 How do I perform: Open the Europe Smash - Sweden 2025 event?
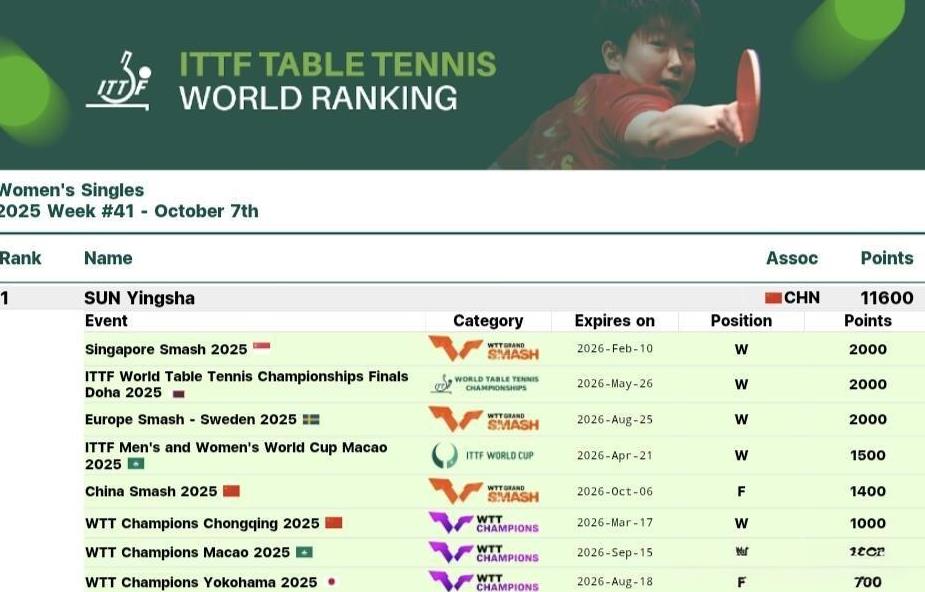[190, 420]
